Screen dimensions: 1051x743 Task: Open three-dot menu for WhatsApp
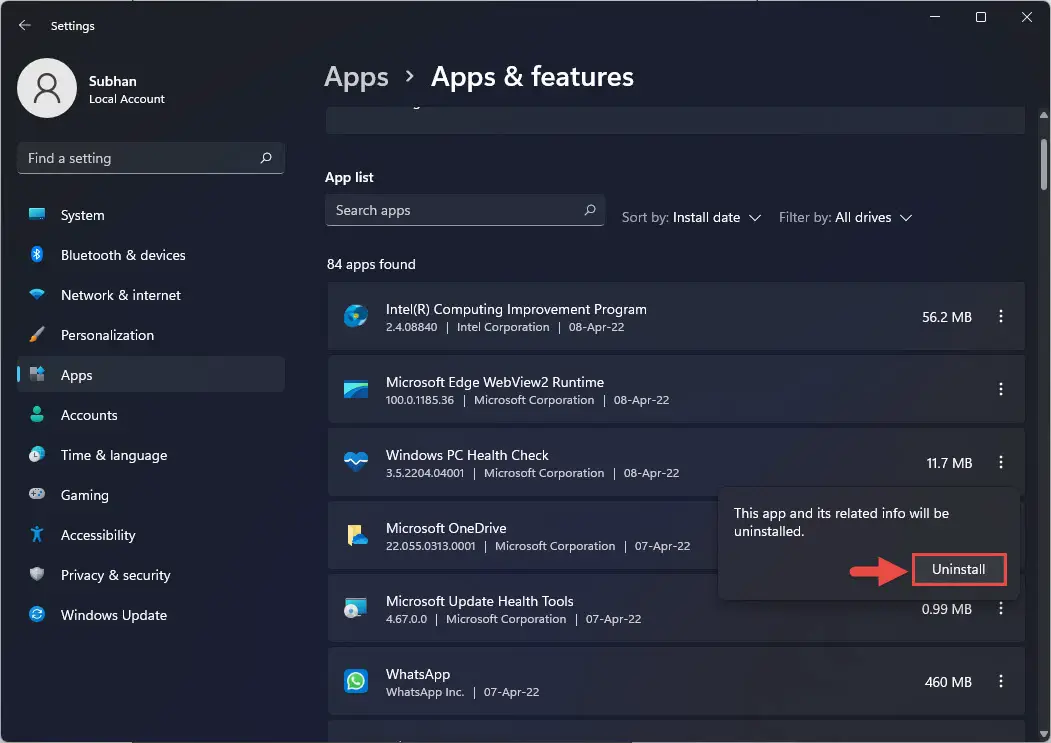[x=1001, y=681]
